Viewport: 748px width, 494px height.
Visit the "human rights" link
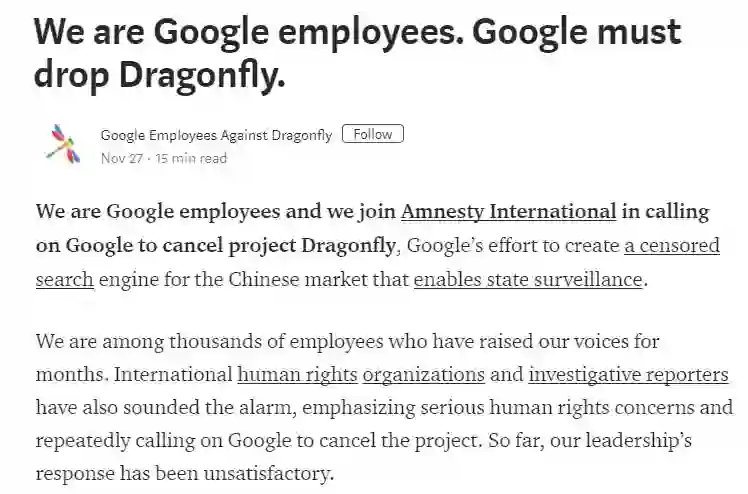tap(297, 376)
